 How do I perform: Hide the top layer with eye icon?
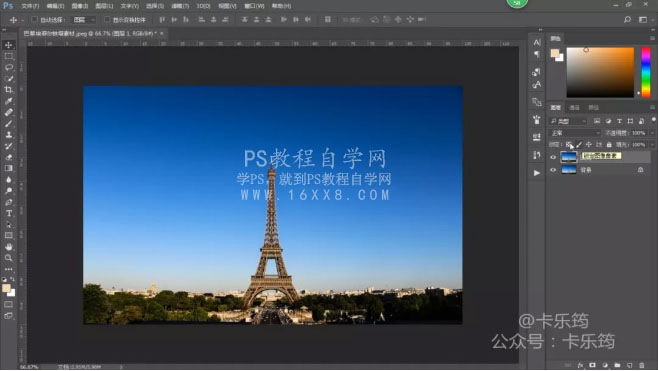click(553, 157)
